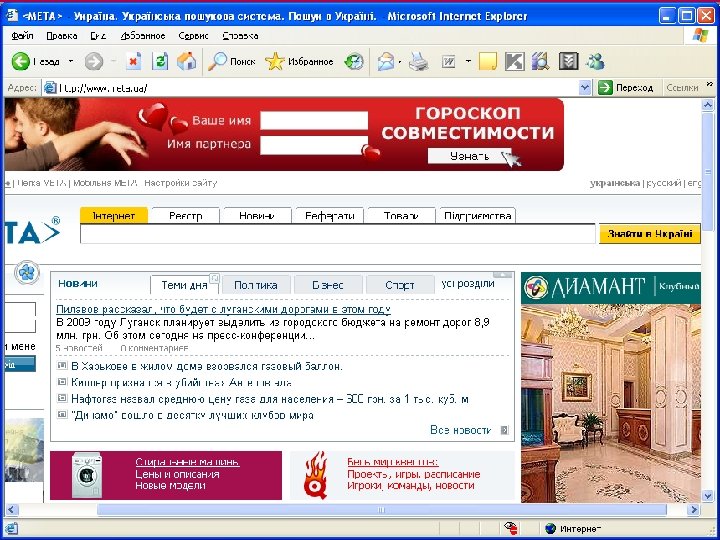Click the Research books toolbar icon

pyautogui.click(x=541, y=62)
